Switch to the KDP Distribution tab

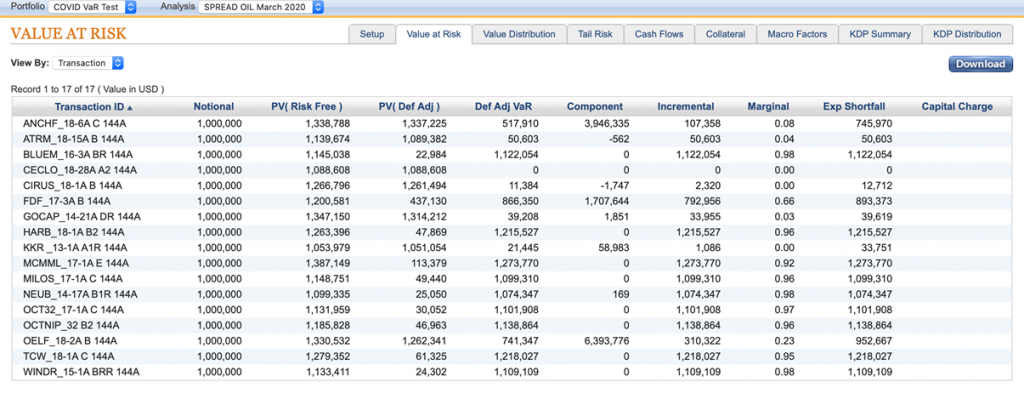click(967, 35)
